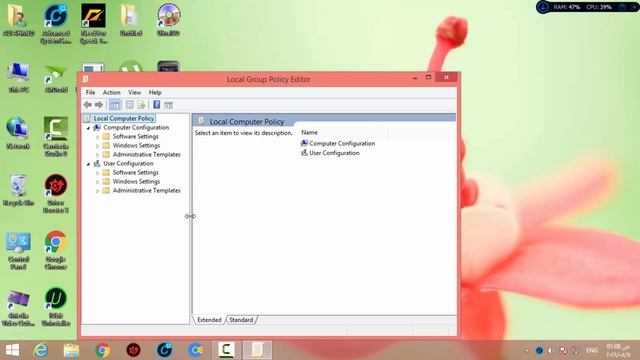
Task: Open File Explorer from the taskbar
Action: [x=71, y=350]
